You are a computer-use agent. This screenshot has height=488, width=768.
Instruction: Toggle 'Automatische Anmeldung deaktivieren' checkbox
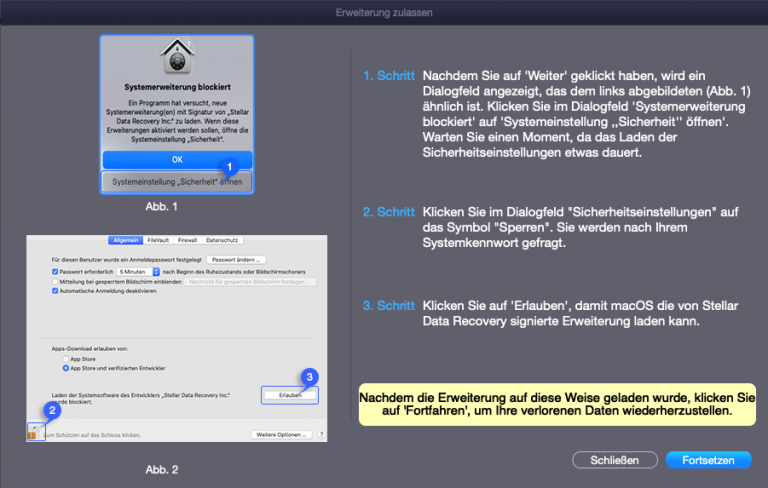tap(55, 293)
